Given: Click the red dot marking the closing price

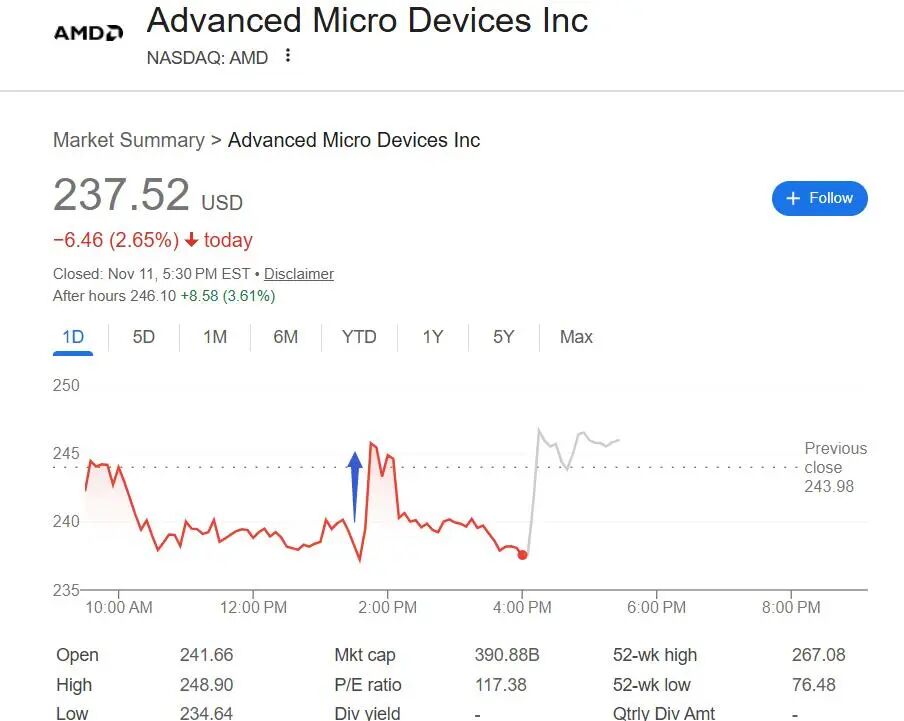Looking at the screenshot, I should point(522,555).
